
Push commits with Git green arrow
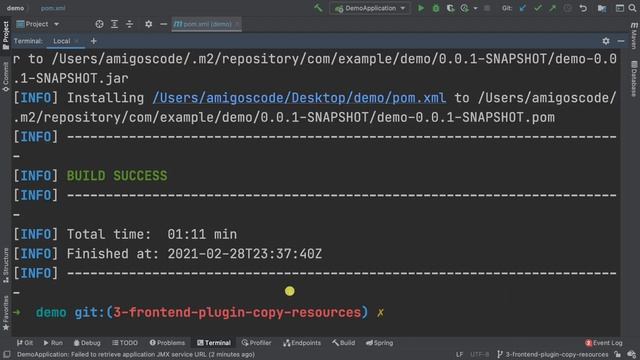click(x=552, y=8)
